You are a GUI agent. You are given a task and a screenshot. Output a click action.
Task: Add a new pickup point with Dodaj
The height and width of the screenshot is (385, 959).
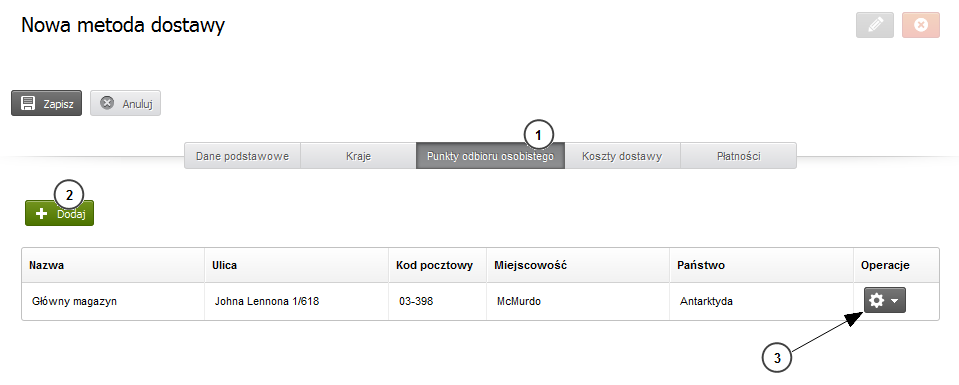(x=59, y=214)
